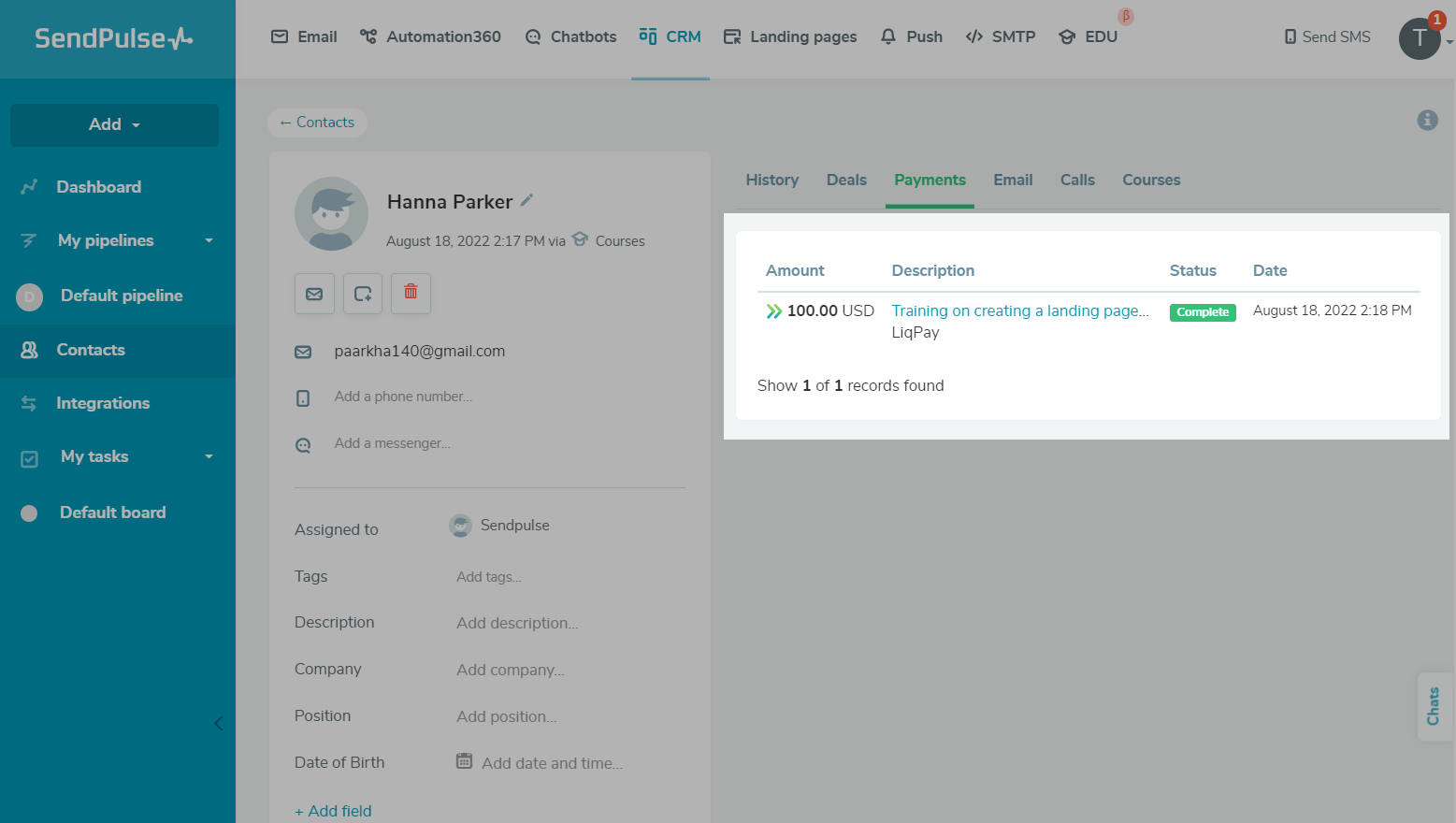Click the Contacts people icon in sidebar
1456x823 pixels.
point(29,350)
